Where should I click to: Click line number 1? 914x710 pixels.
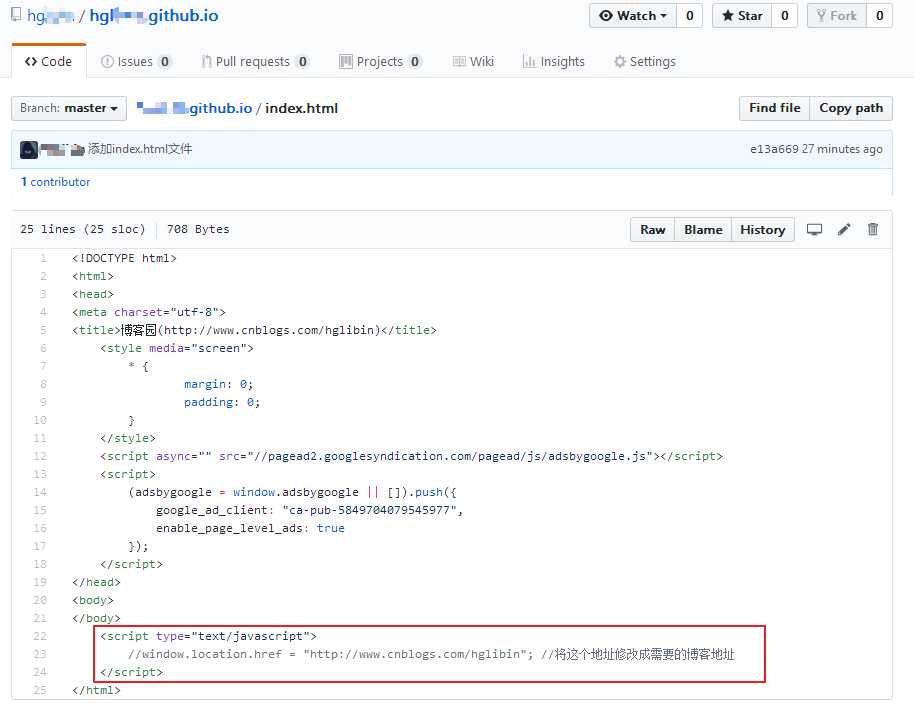point(43,258)
